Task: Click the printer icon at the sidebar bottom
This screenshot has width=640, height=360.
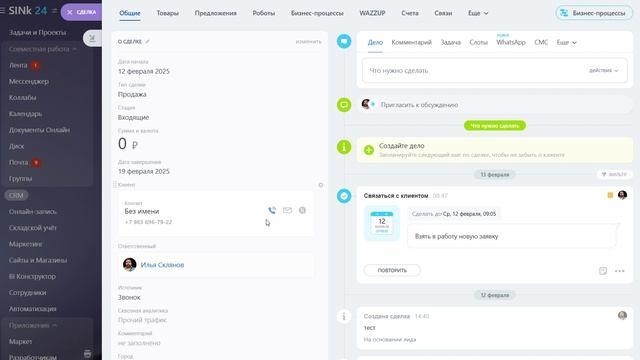Action: 87,353
